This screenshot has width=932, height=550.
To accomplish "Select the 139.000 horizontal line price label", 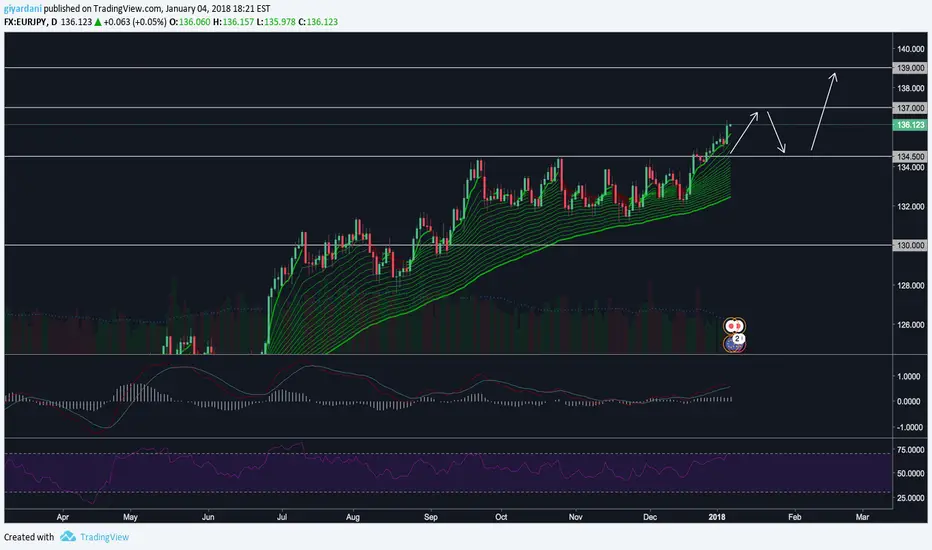I will [910, 68].
